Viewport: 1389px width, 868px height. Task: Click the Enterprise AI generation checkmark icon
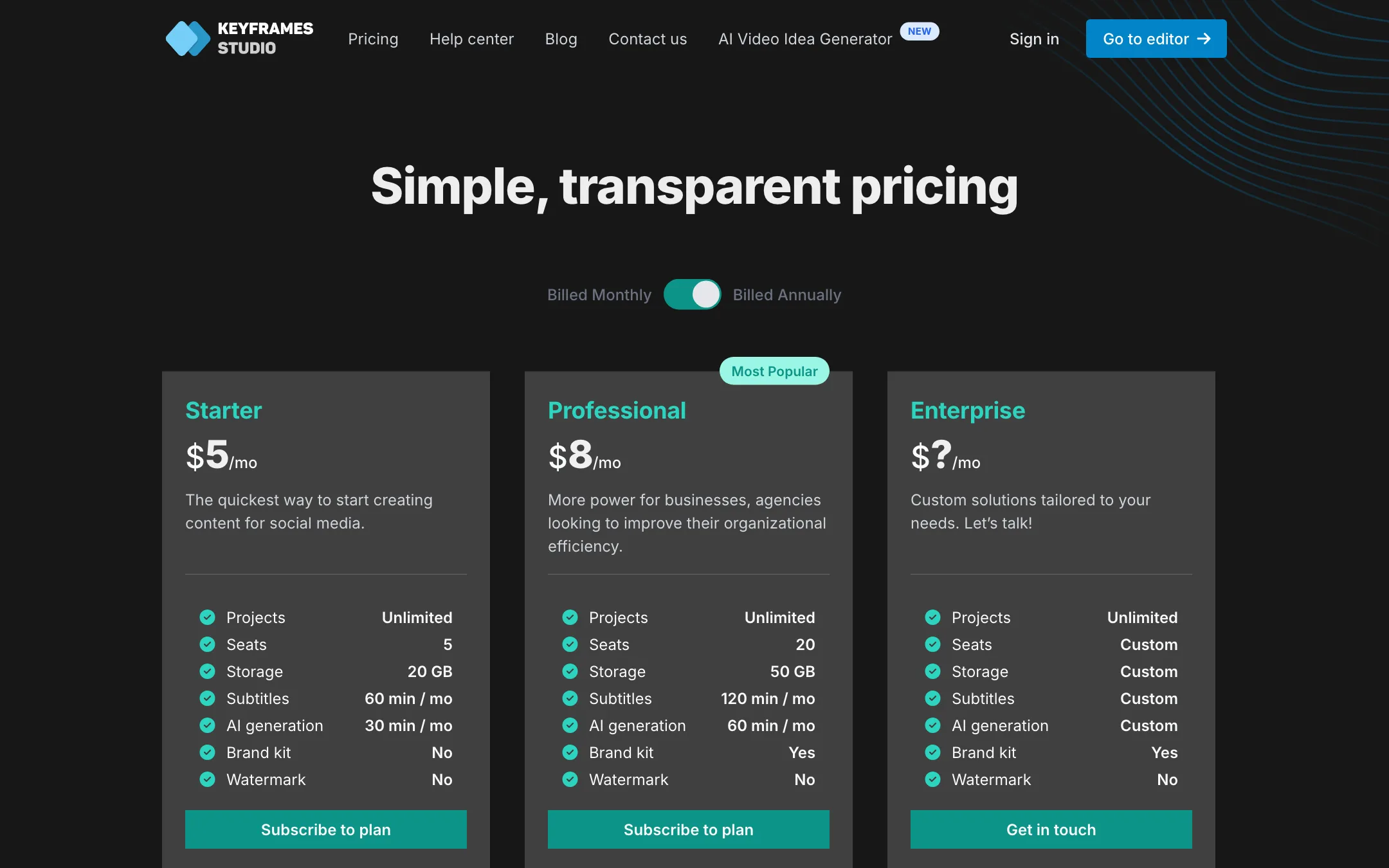(932, 725)
